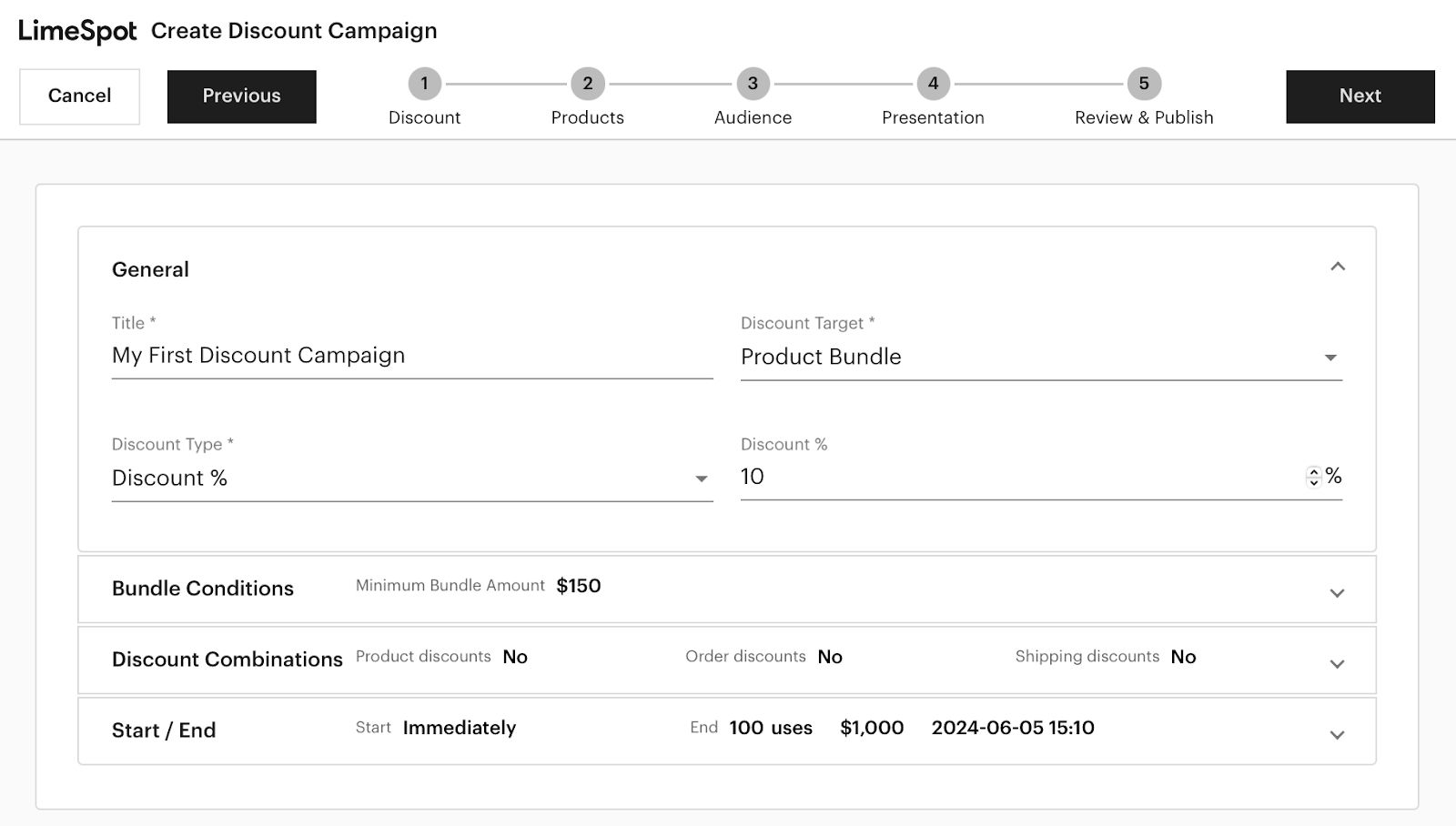Jump to step 2 Products circle
The height and width of the screenshot is (826, 1456).
587,84
